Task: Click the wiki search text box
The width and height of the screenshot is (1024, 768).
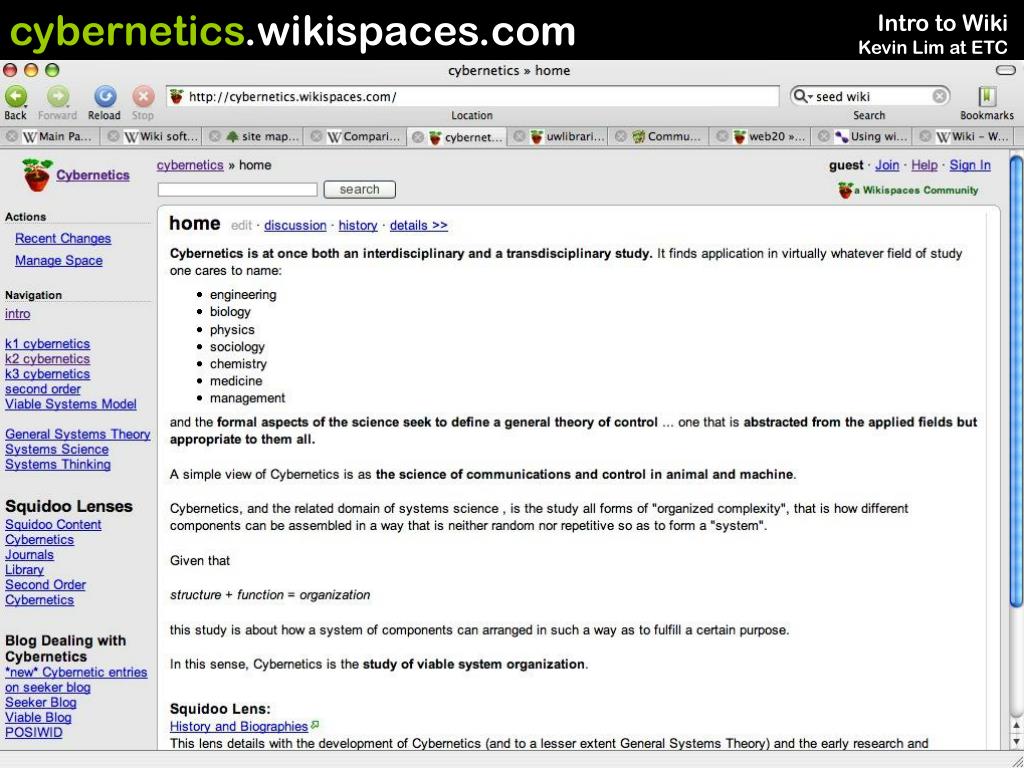Action: point(238,190)
